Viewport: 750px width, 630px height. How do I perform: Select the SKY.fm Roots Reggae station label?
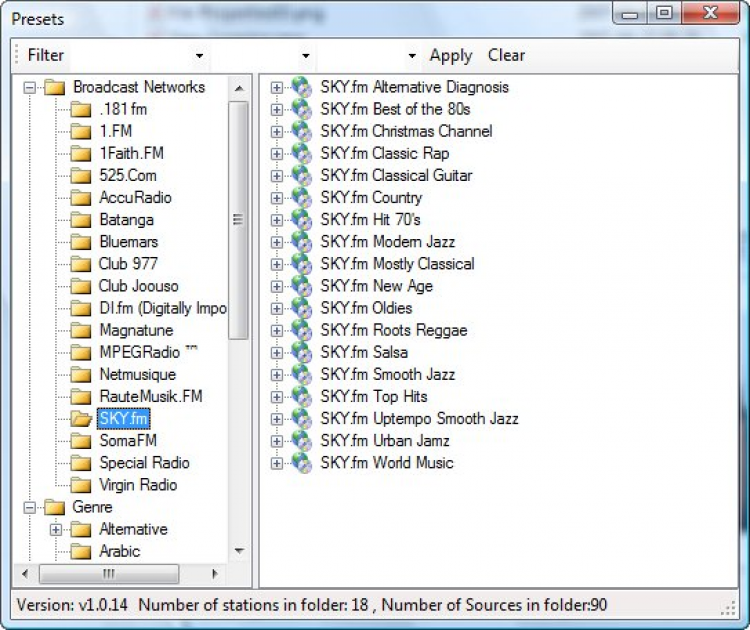pos(394,330)
